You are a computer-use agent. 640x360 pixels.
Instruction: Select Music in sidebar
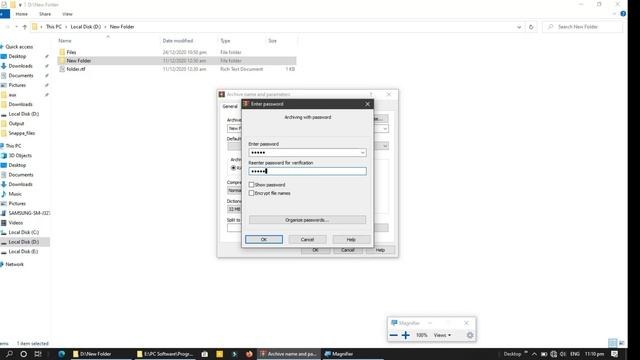click(15, 194)
